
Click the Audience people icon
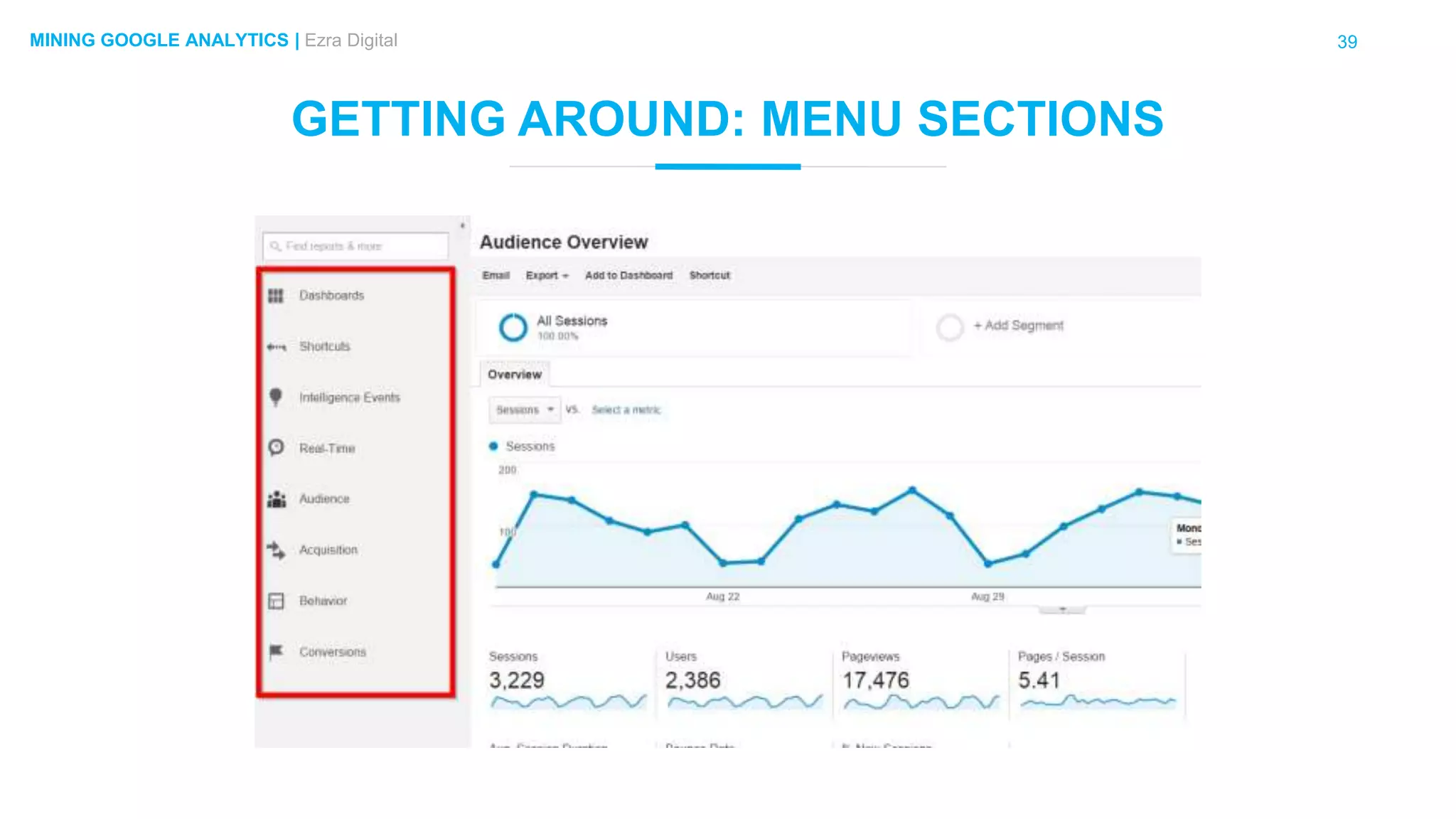[277, 499]
